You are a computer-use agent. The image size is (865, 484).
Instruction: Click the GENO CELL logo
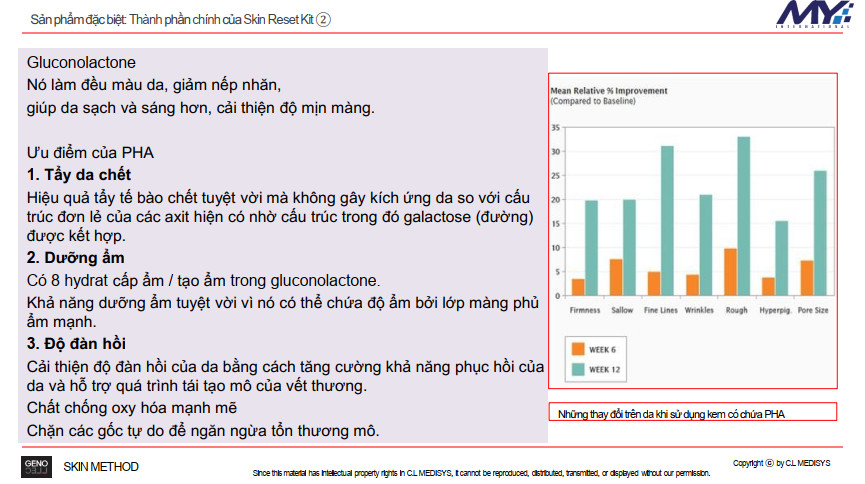(x=36, y=467)
